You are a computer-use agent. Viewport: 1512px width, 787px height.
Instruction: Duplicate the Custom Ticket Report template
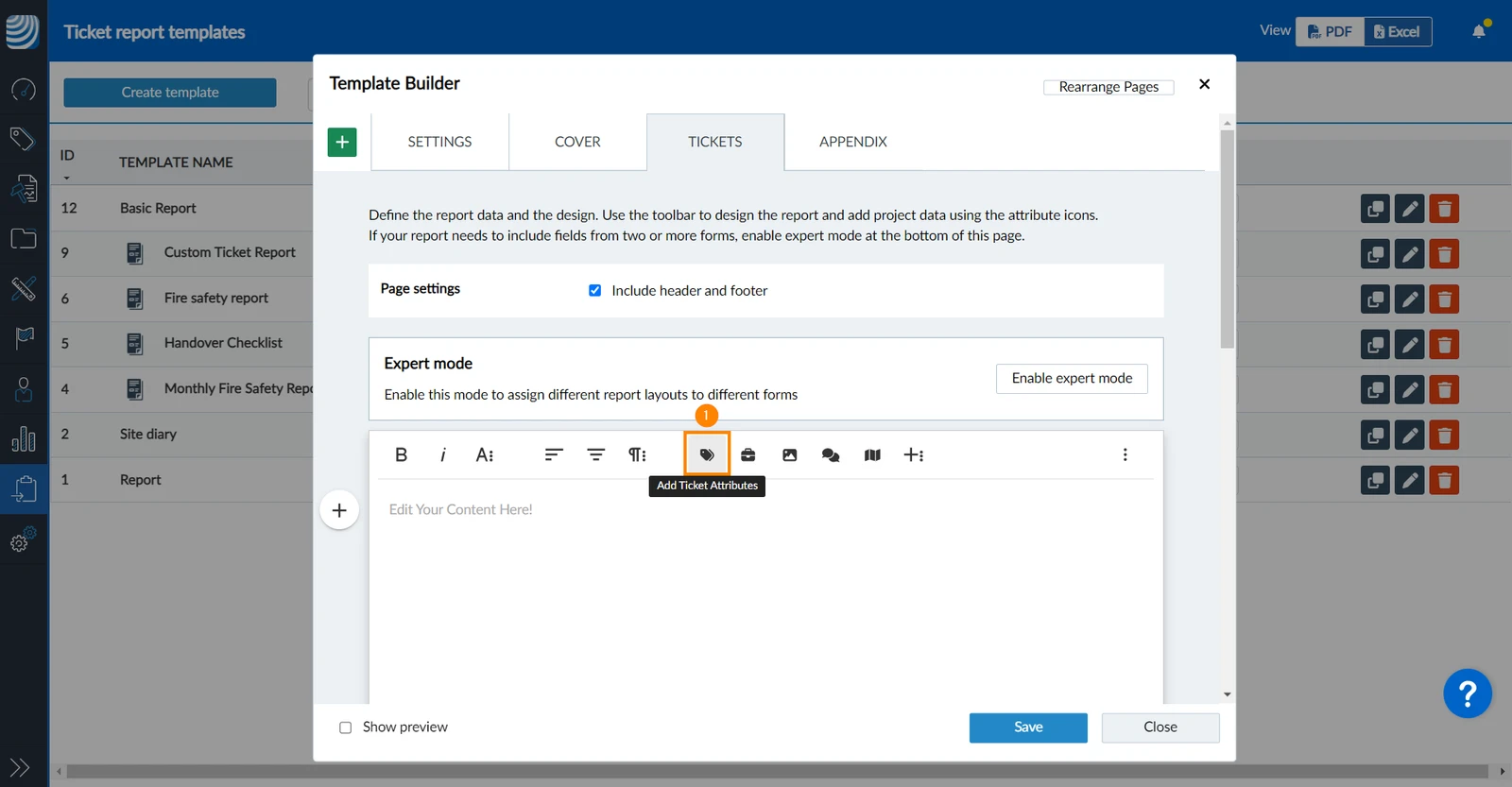coord(1375,253)
